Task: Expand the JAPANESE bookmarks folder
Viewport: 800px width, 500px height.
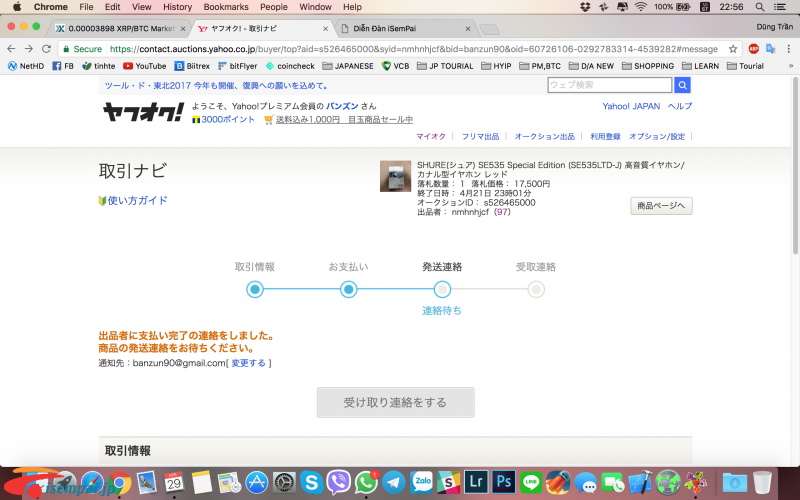Action: pos(348,66)
